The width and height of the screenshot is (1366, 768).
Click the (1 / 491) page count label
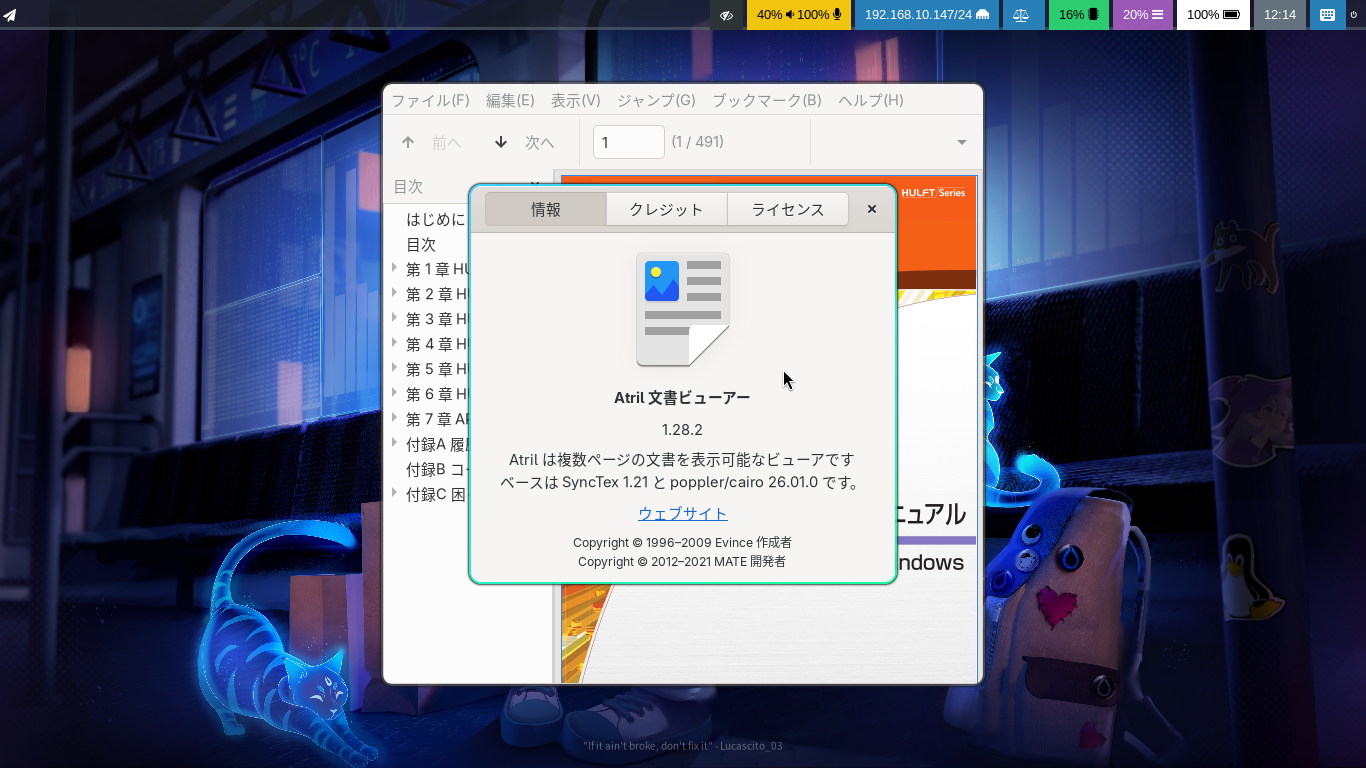[x=698, y=142]
